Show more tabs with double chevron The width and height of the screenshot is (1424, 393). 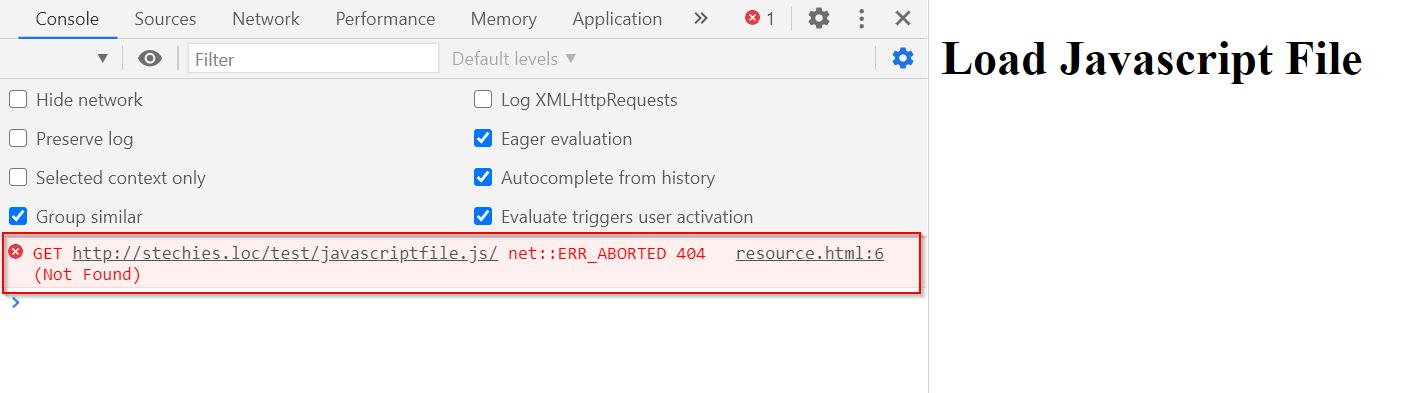(700, 18)
